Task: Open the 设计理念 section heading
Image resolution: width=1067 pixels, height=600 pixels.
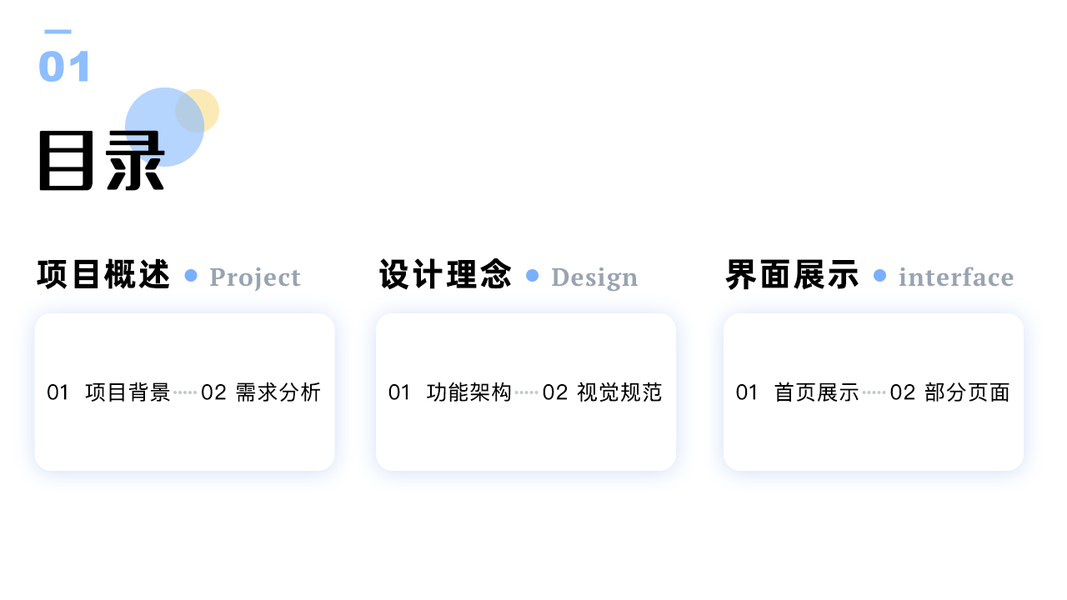Action: tap(445, 275)
